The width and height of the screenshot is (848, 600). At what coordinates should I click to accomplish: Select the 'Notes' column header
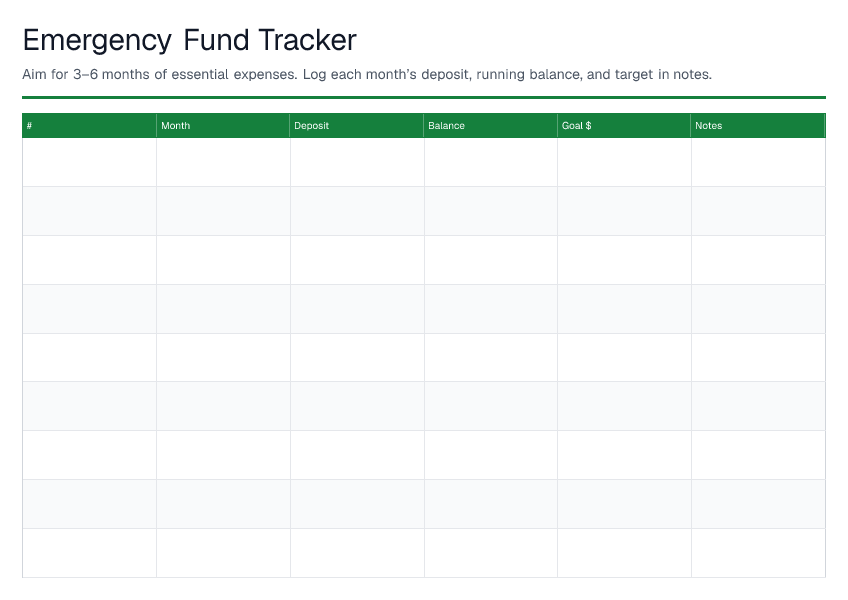click(x=758, y=126)
